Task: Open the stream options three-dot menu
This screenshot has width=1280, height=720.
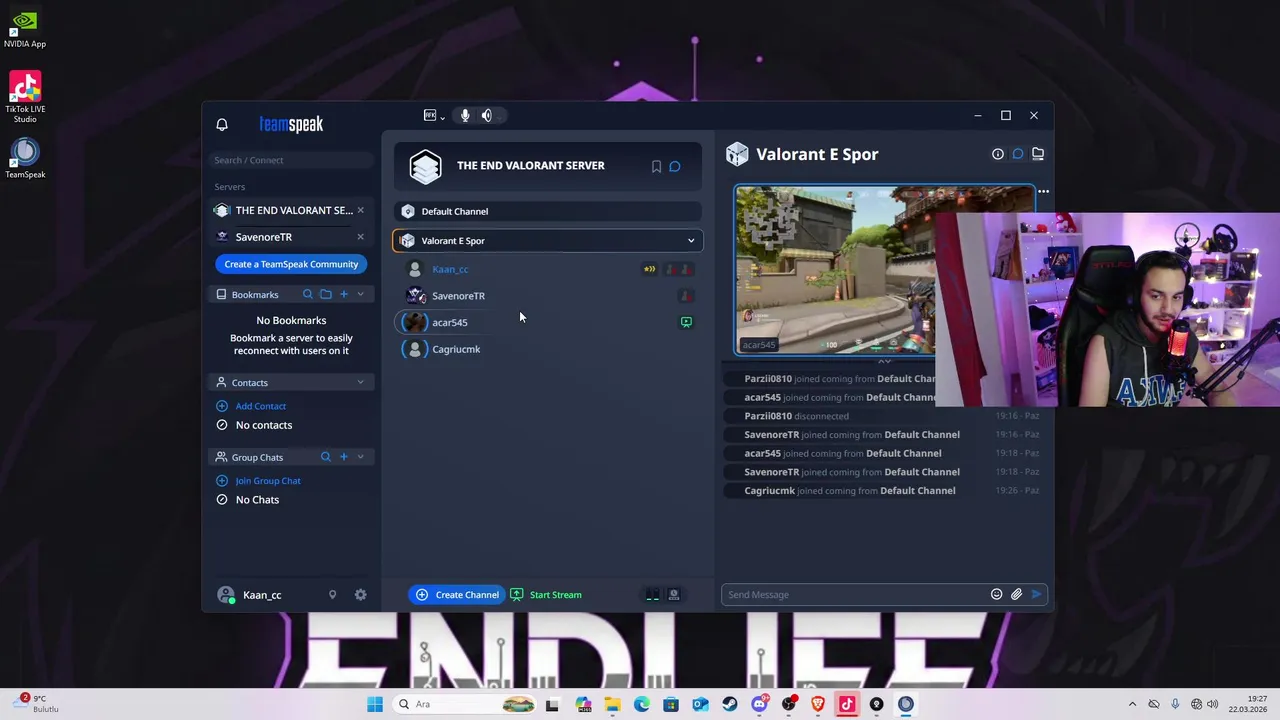Action: tap(1043, 192)
